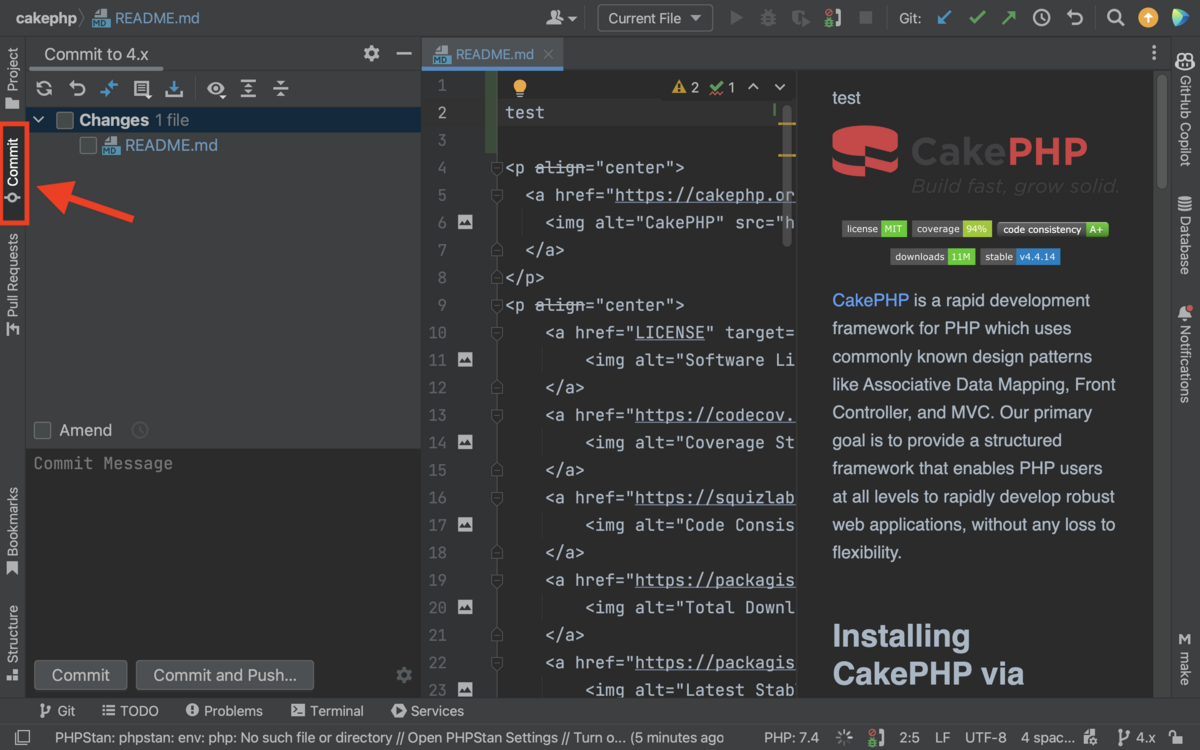Open the Bookmarks side tab
1200x750 pixels.
click(12, 531)
